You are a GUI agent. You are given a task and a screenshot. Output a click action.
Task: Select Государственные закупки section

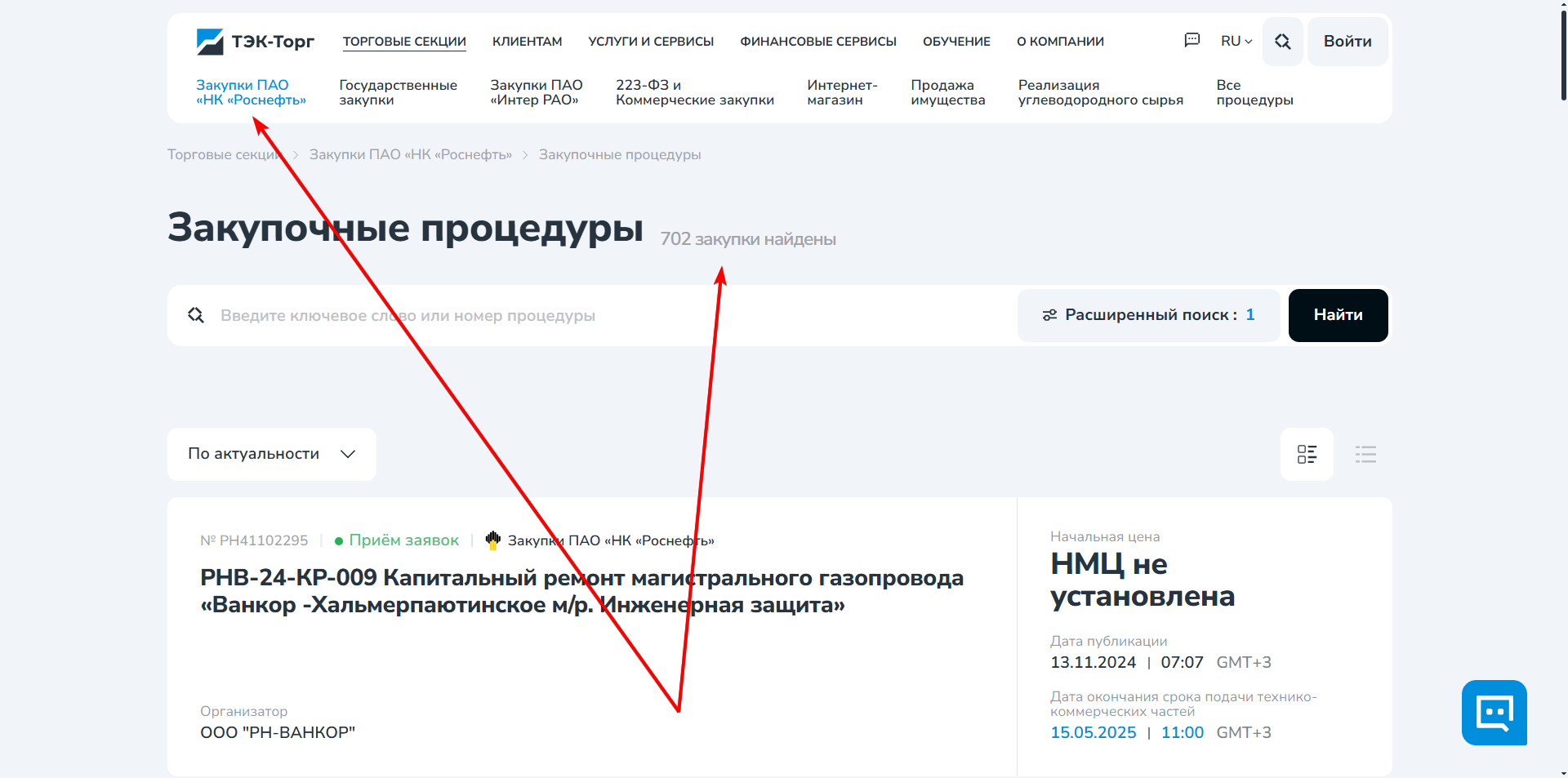tap(398, 92)
